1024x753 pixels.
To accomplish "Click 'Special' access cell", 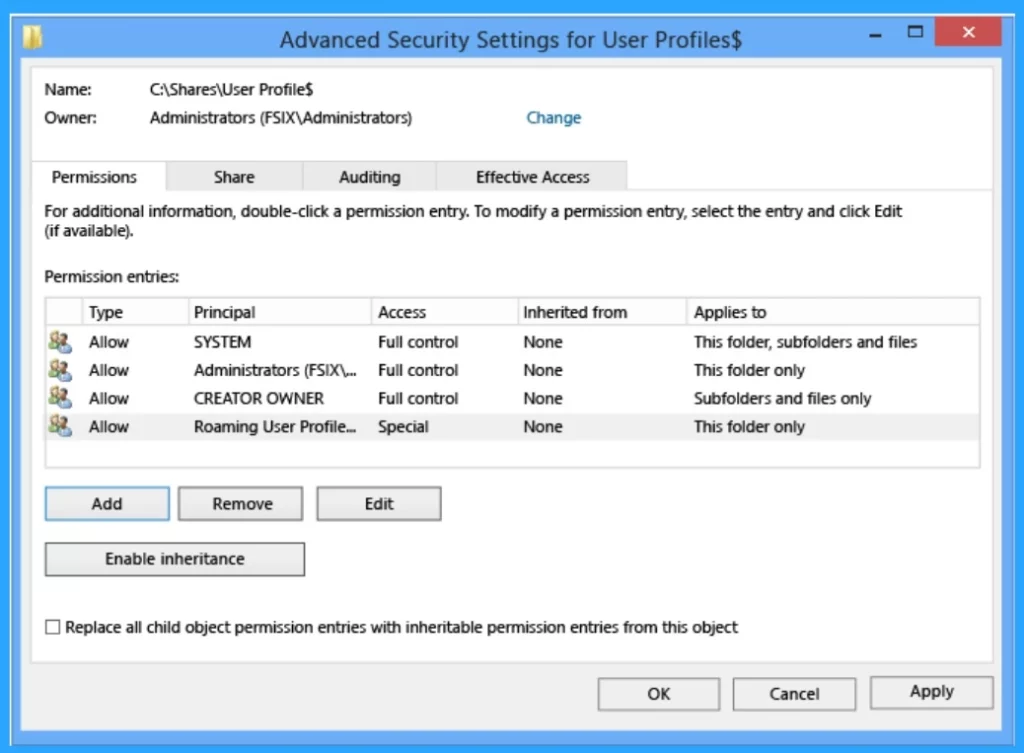I will 403,426.
